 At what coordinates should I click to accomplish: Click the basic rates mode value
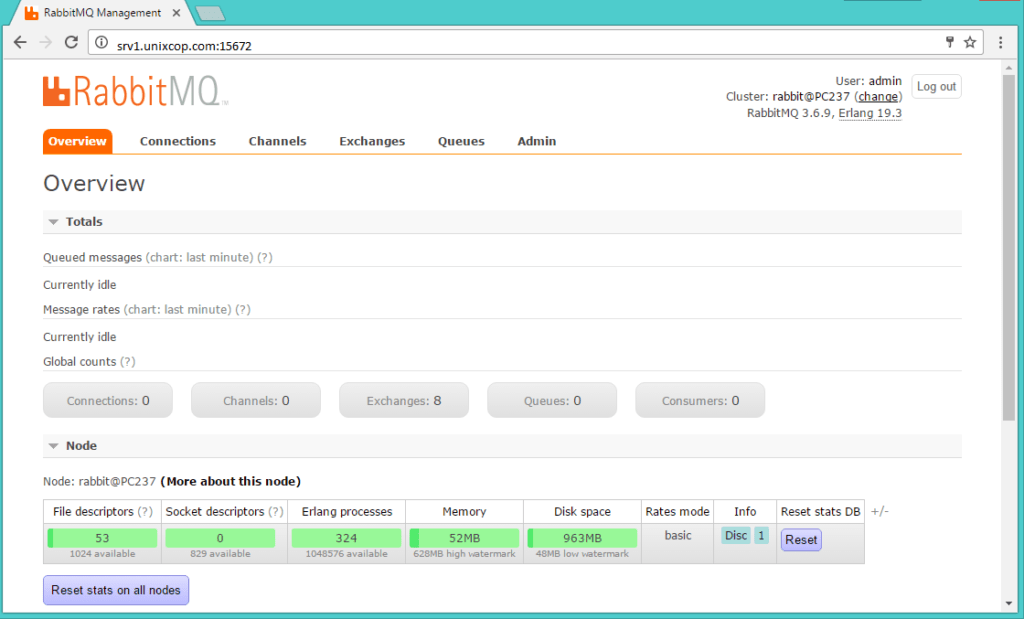click(678, 535)
